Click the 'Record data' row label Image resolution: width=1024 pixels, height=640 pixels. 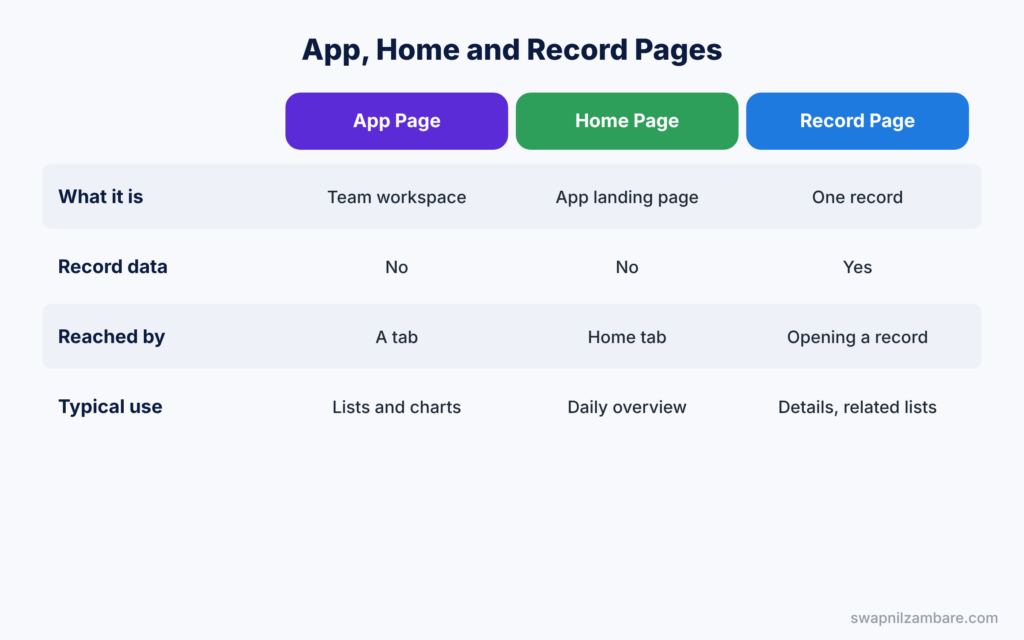112,266
